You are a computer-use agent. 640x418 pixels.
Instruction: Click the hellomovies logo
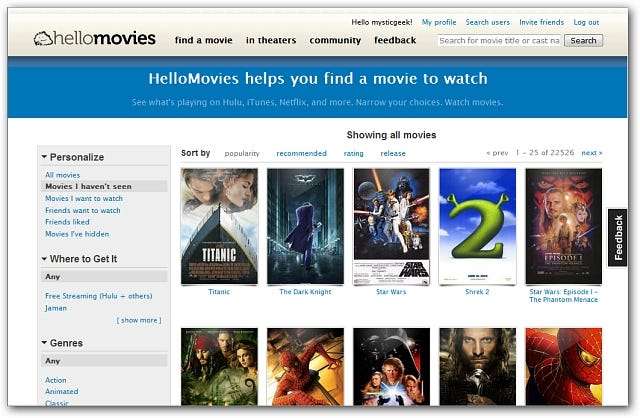coord(94,38)
